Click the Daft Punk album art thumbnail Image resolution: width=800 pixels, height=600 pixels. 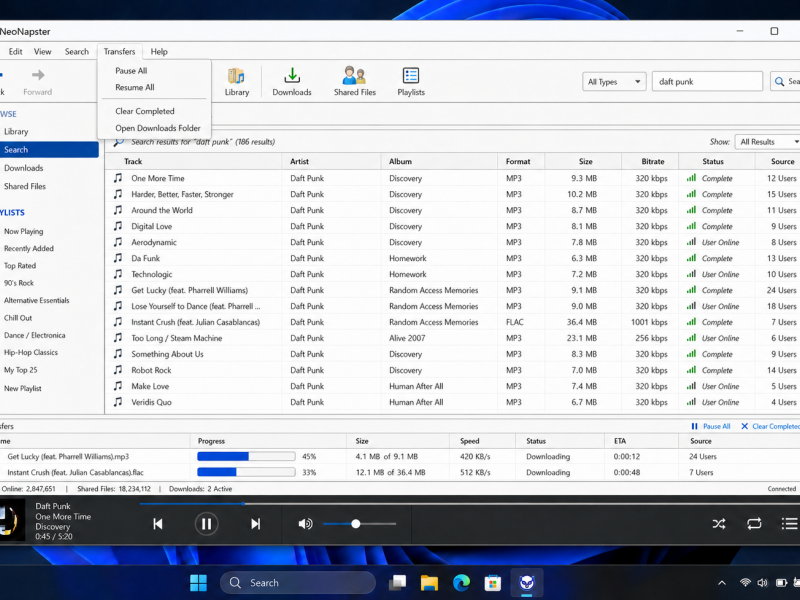tap(12, 520)
